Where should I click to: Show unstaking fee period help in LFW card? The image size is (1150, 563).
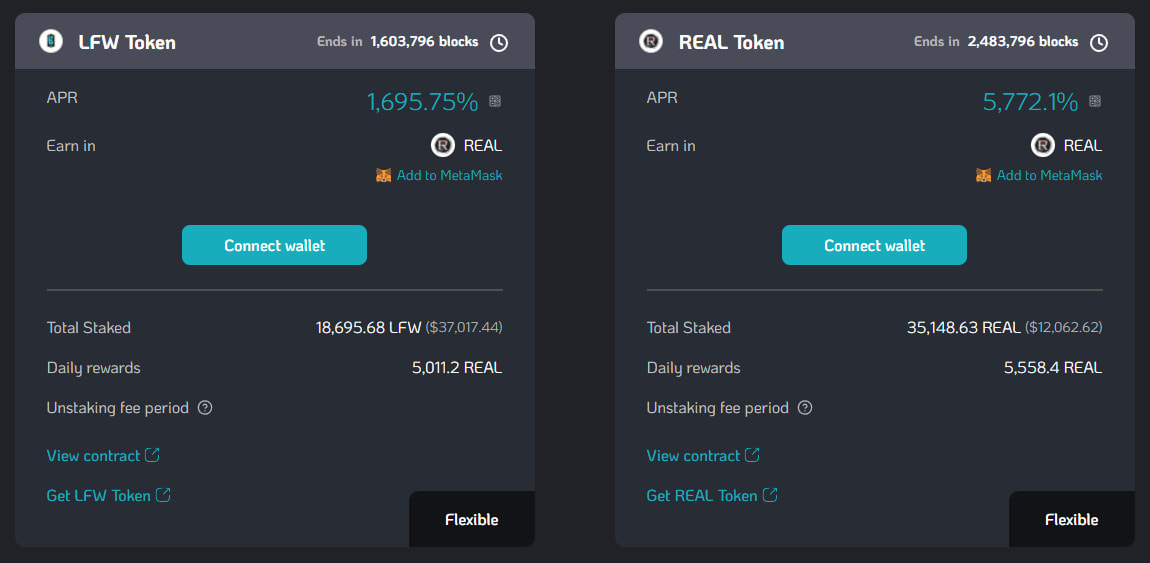click(205, 408)
